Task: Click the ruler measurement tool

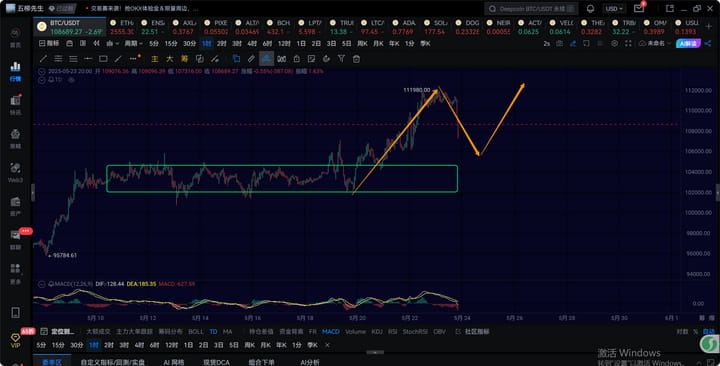Action: click(x=251, y=59)
